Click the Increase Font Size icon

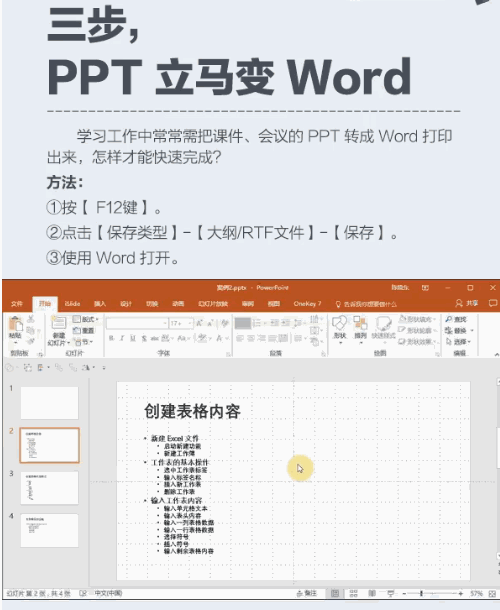[x=199, y=323]
